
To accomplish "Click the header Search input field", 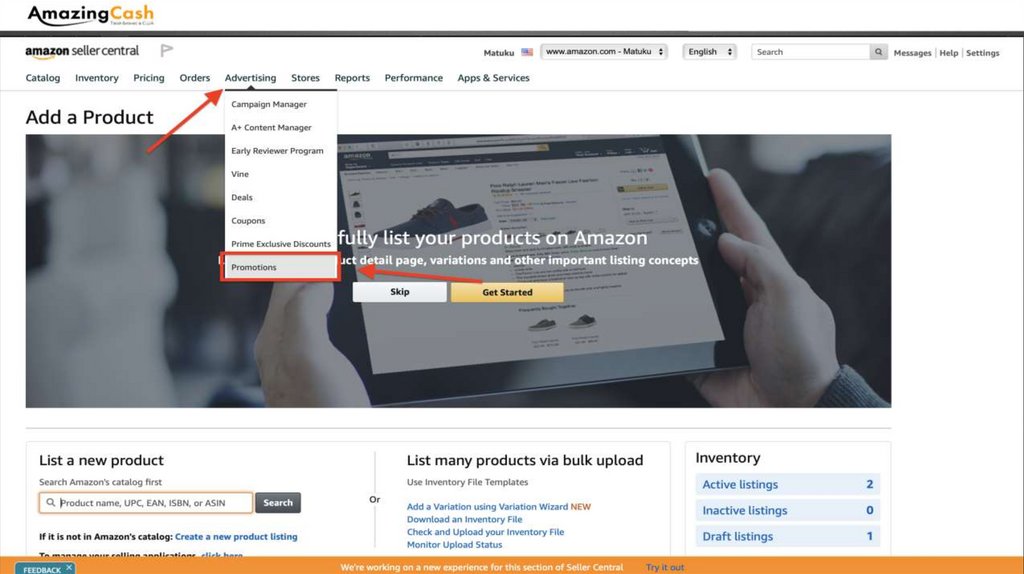I will coord(810,52).
